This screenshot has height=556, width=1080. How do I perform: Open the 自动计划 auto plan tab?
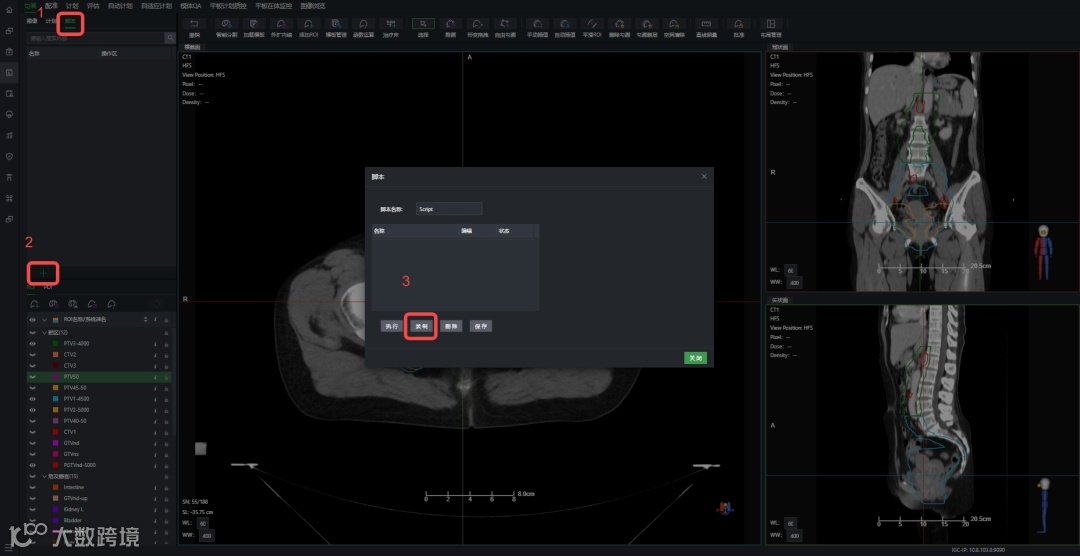tap(121, 5)
